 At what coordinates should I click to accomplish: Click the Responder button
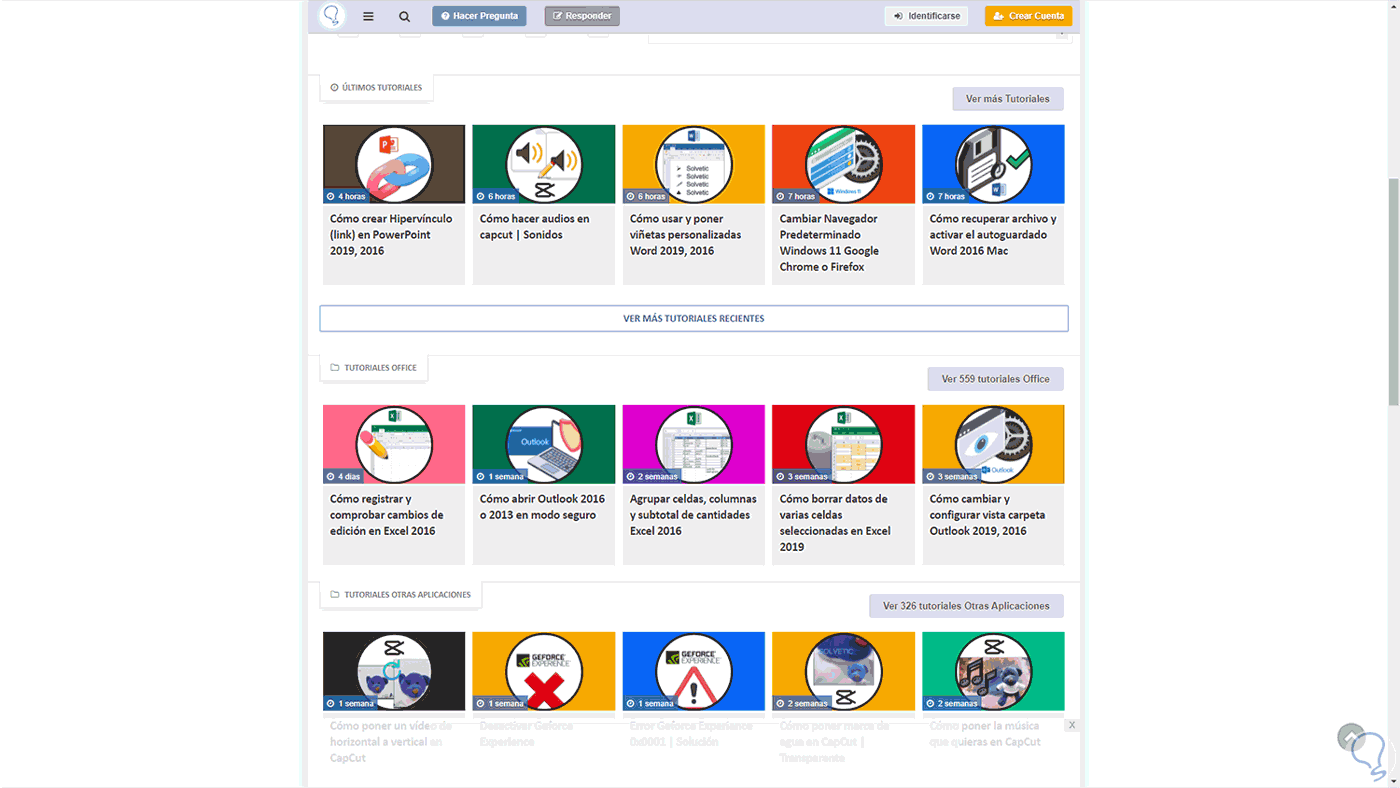coord(582,16)
